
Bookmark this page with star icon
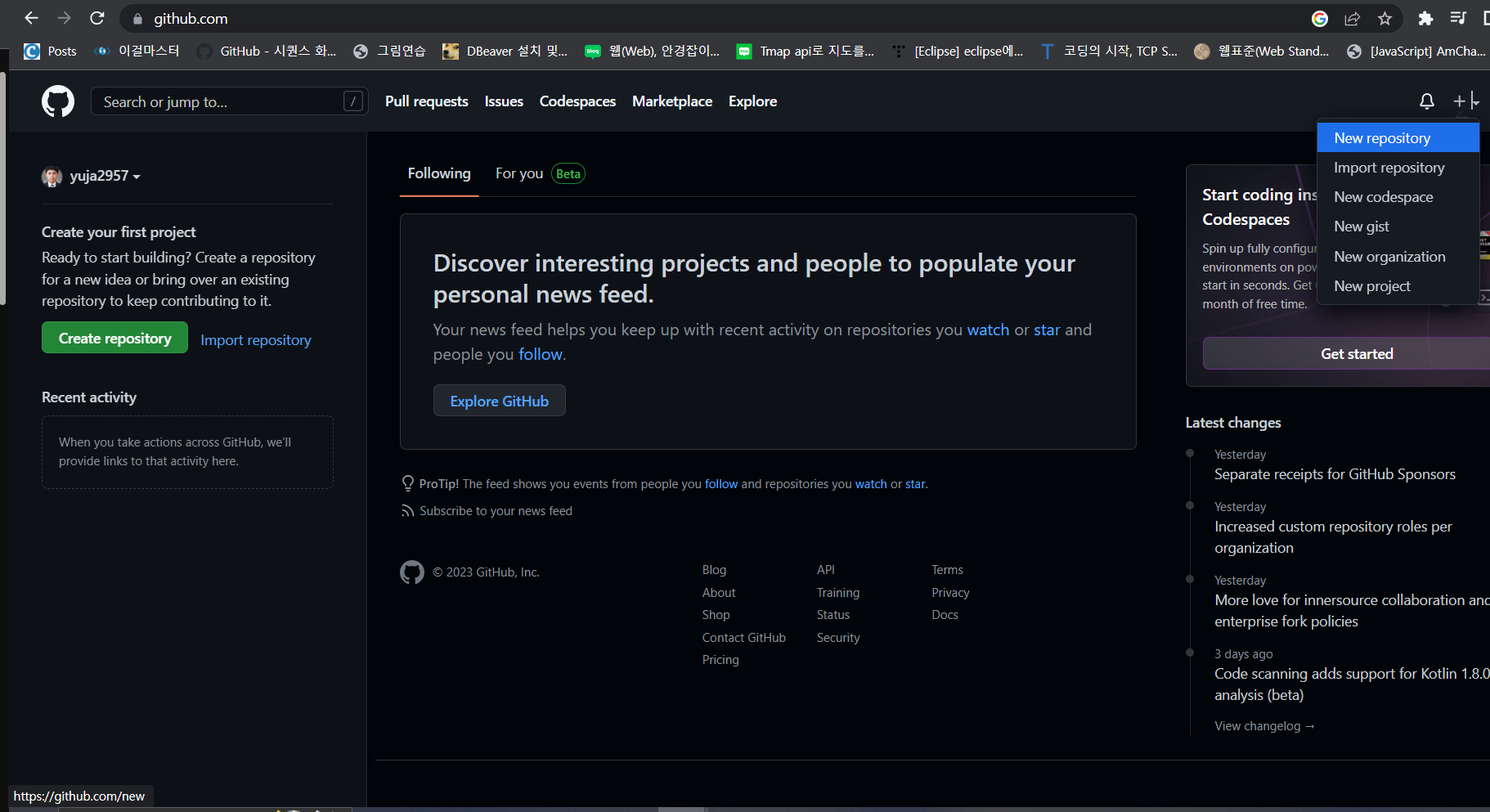click(x=1385, y=19)
